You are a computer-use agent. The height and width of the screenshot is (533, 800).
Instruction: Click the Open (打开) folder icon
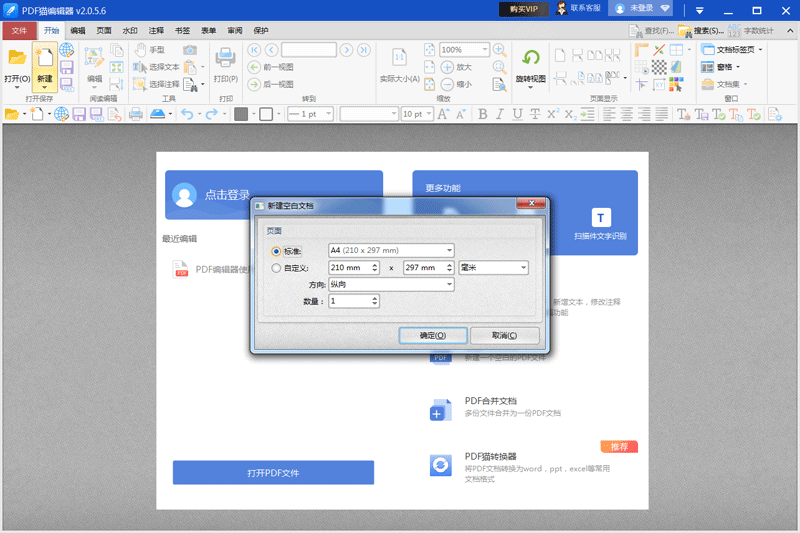pos(17,58)
